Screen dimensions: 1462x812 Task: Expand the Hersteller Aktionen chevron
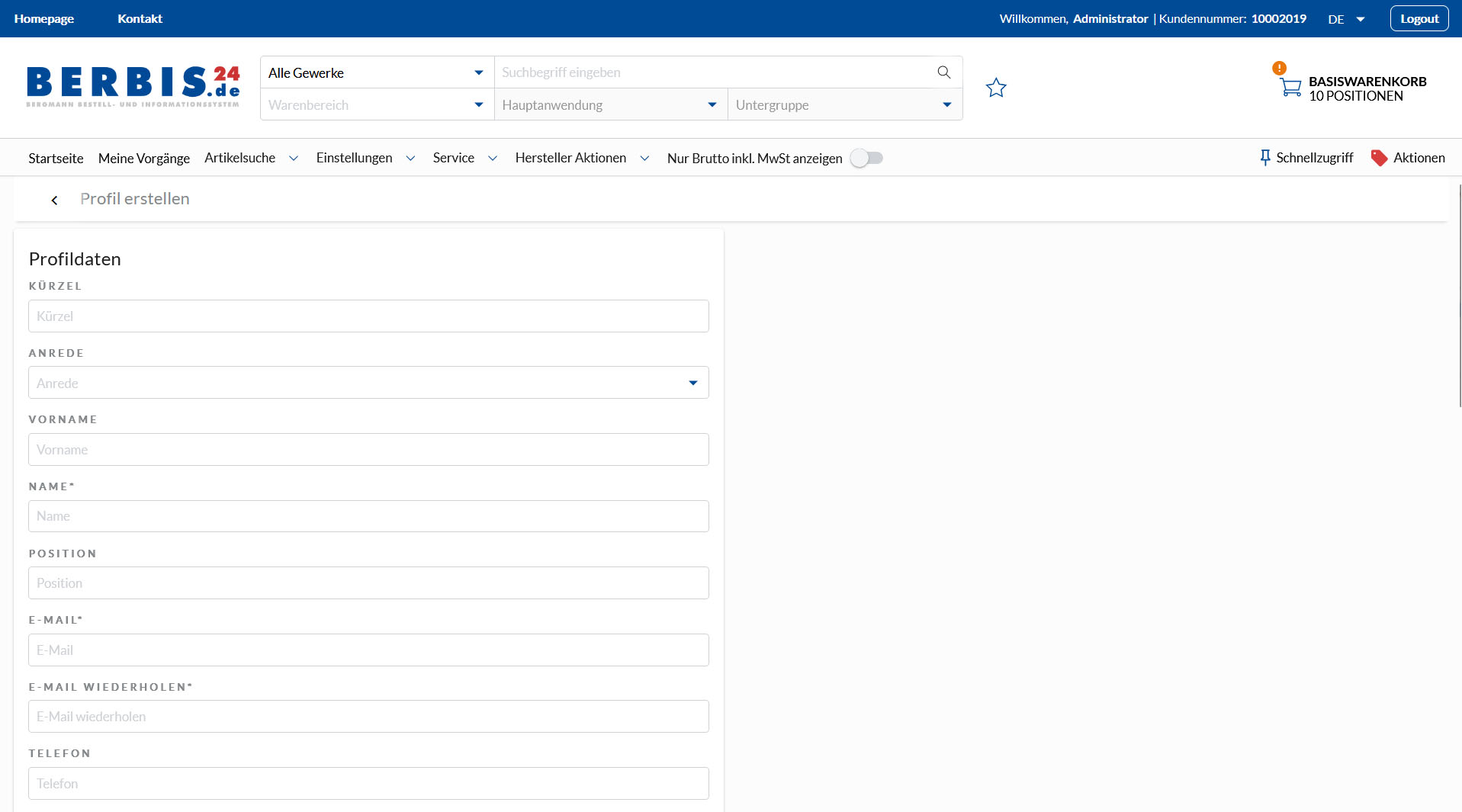pos(644,159)
